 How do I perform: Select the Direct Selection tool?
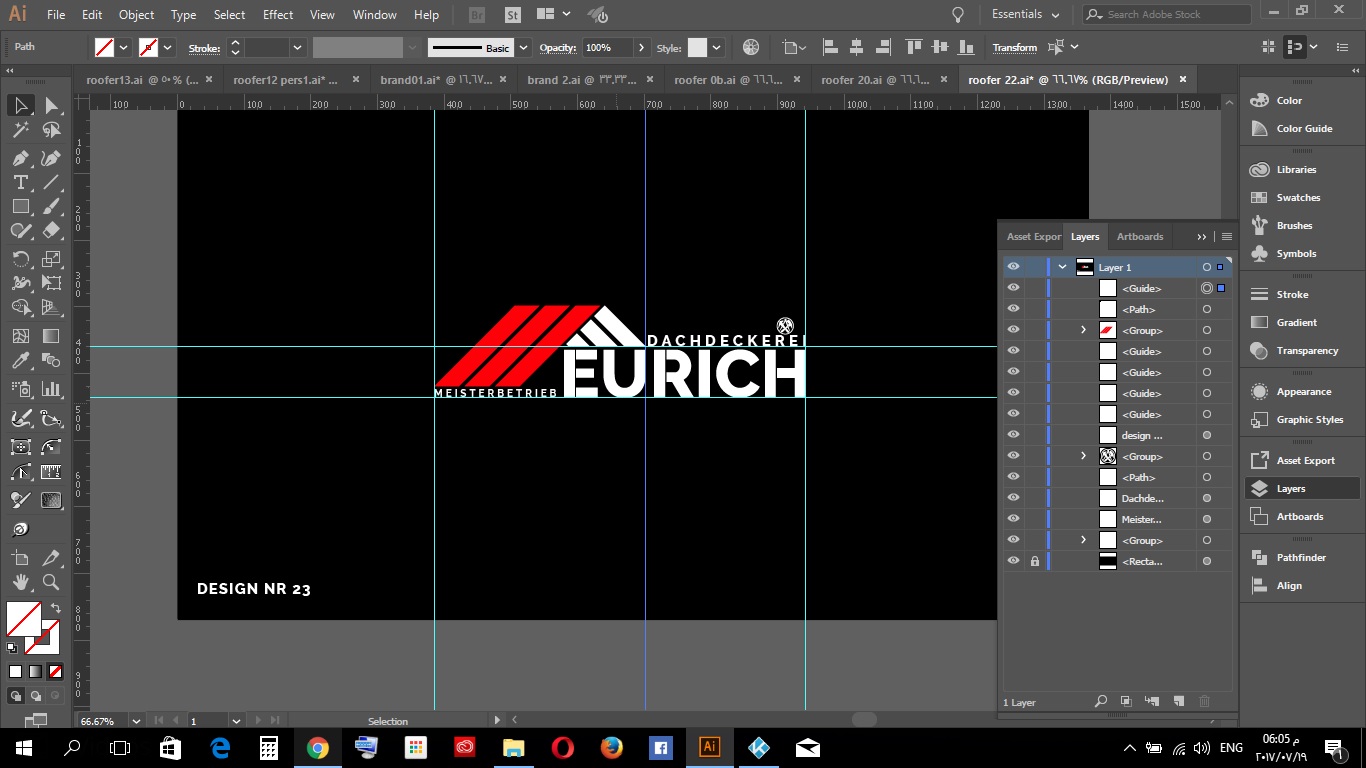[x=51, y=105]
